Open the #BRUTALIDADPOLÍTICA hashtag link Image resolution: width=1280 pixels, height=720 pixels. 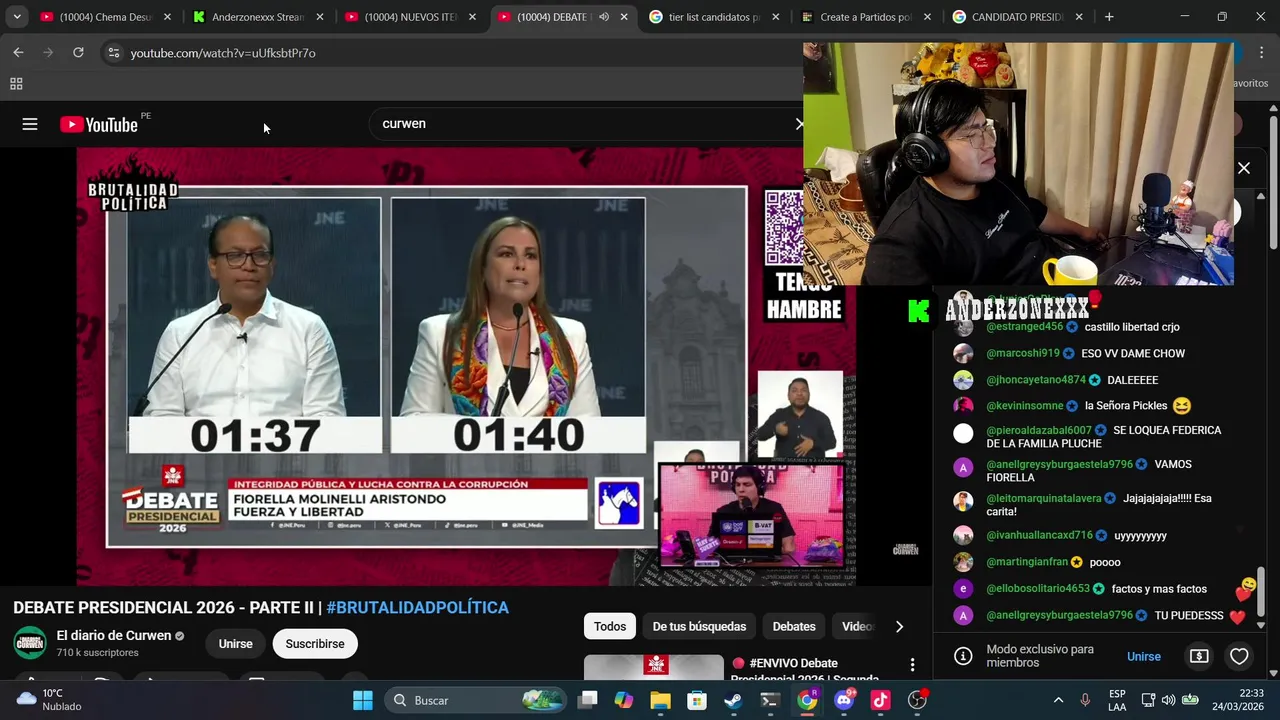click(417, 608)
